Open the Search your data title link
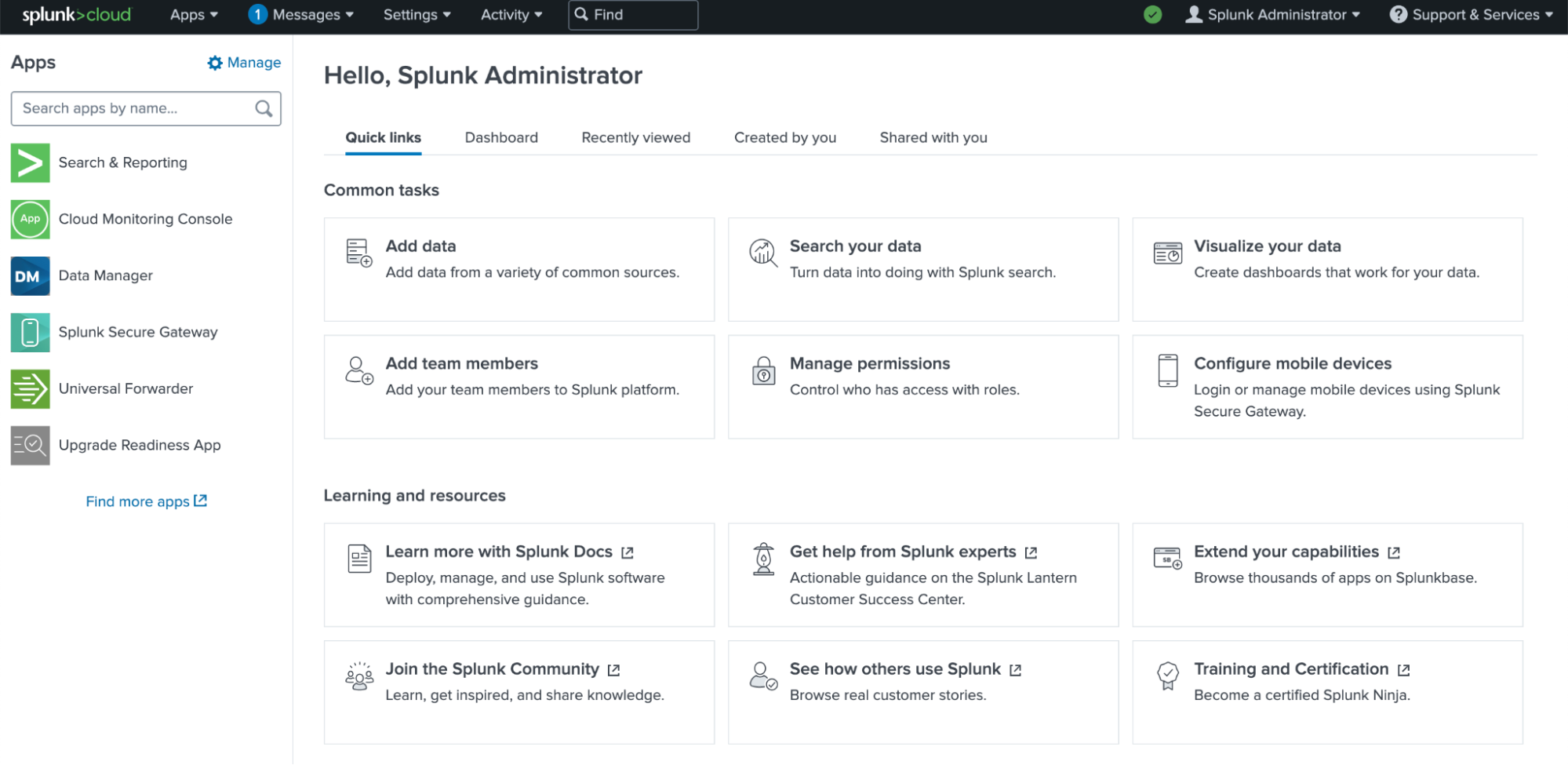 click(855, 246)
